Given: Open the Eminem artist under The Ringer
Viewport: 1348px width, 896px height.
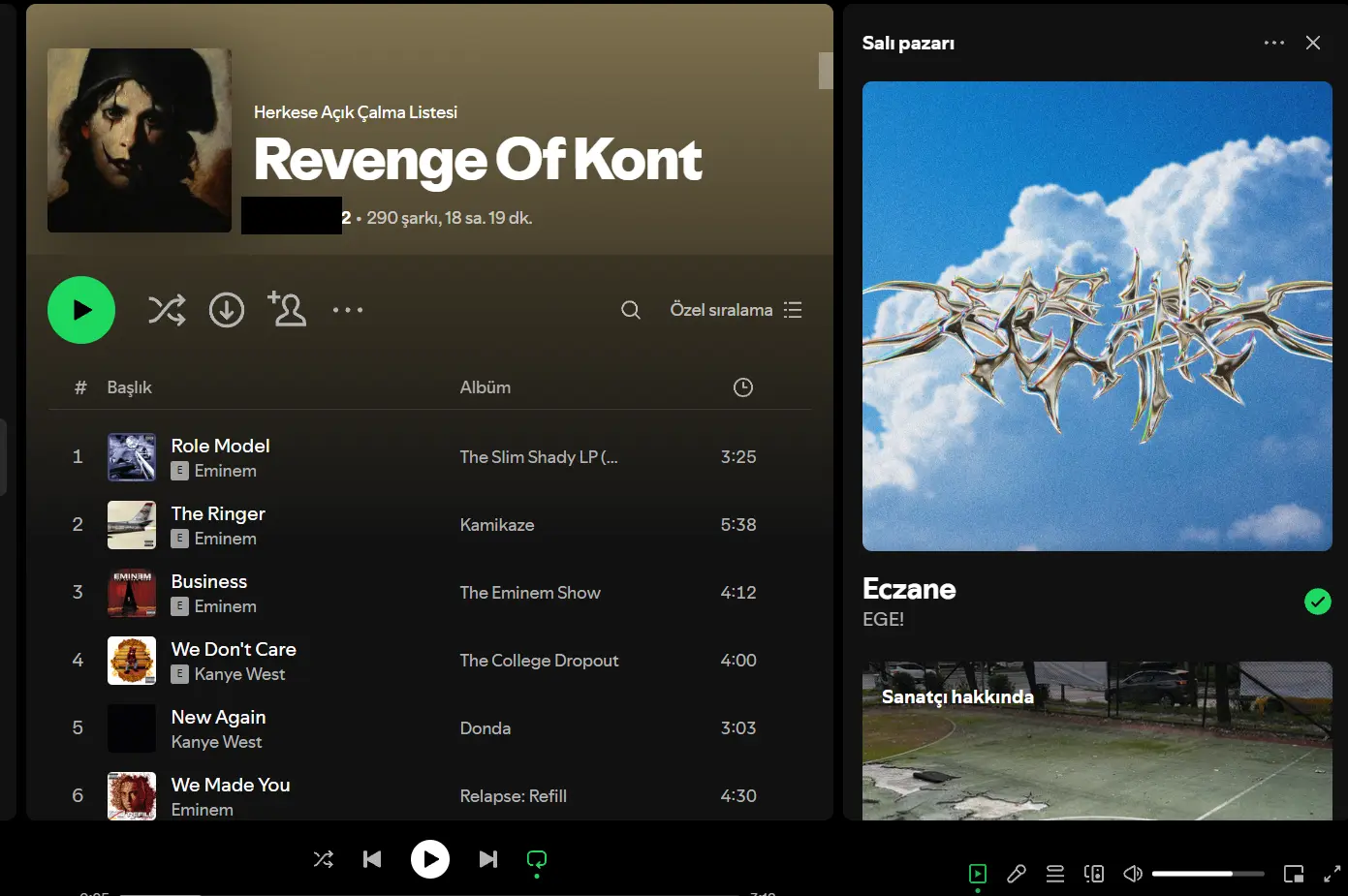Looking at the screenshot, I should pos(225,539).
